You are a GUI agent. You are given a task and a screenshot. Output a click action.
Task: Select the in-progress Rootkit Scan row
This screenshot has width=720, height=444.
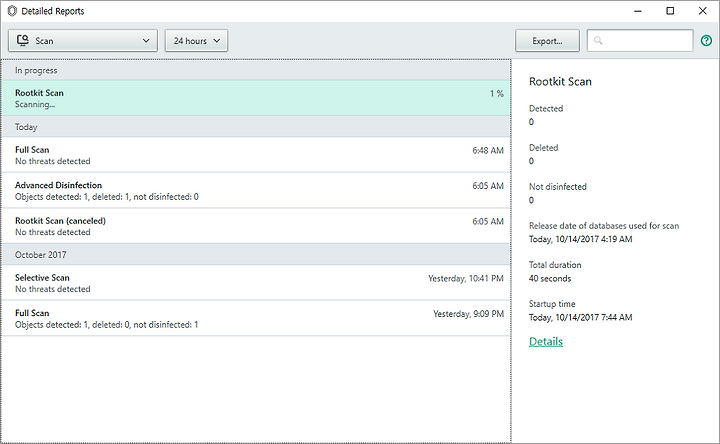256,98
